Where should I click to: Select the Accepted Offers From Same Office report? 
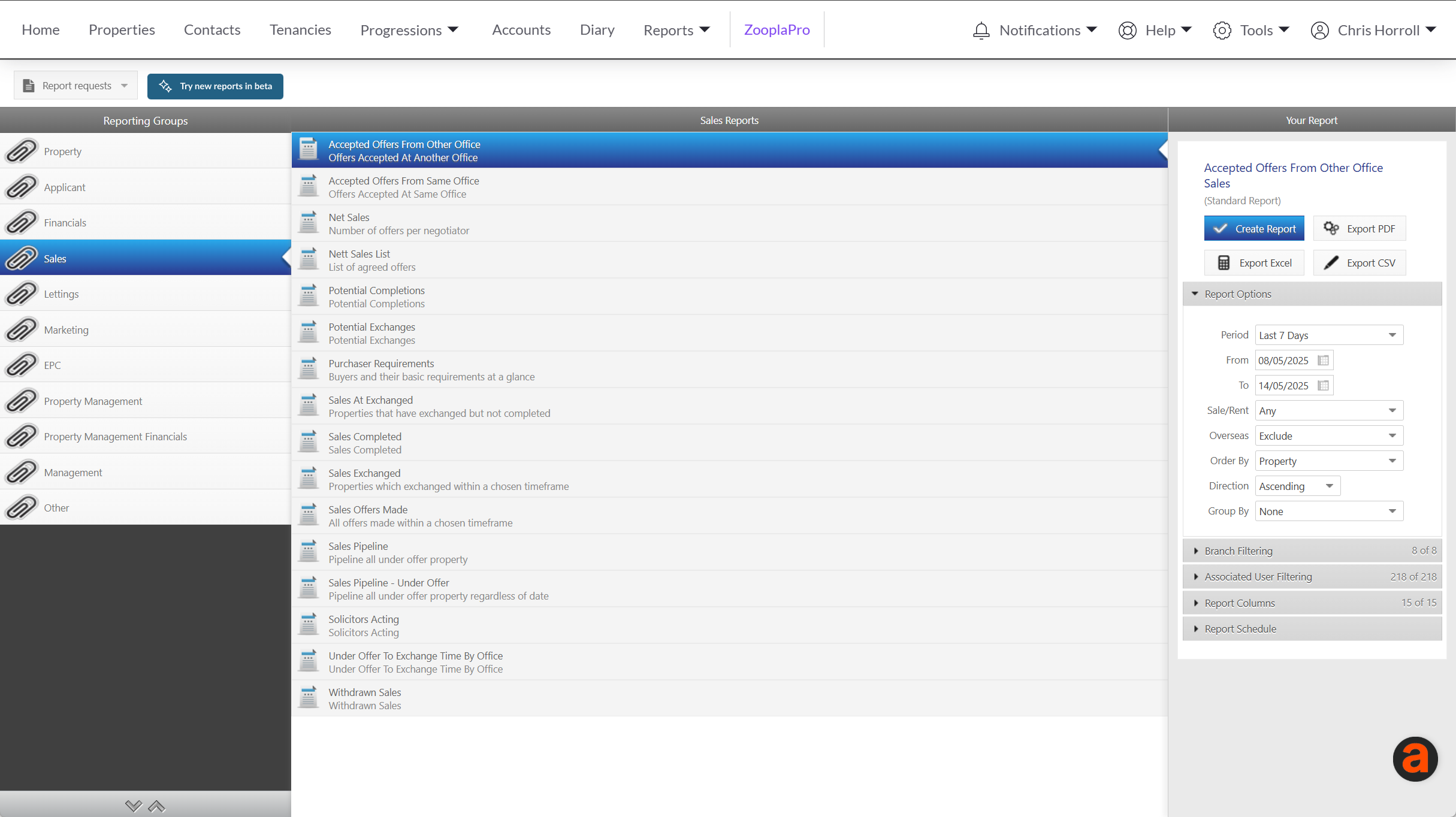click(x=729, y=187)
